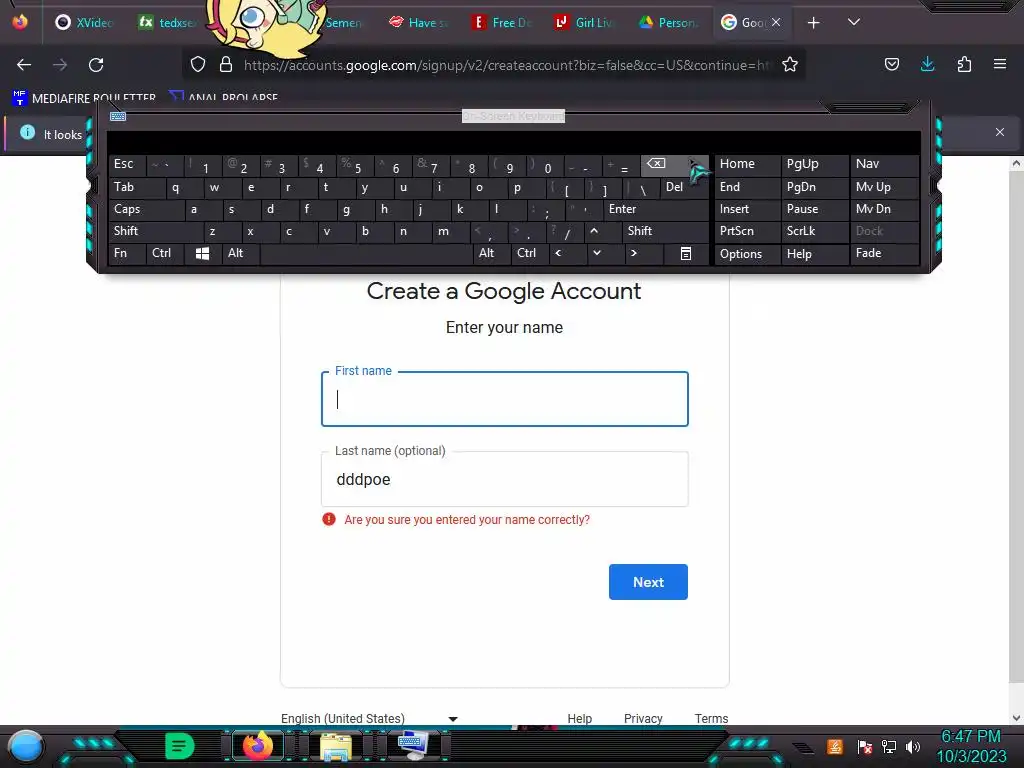The image size is (1024, 768).
Task: Open language dropdown English (United States)
Action: coord(369,718)
